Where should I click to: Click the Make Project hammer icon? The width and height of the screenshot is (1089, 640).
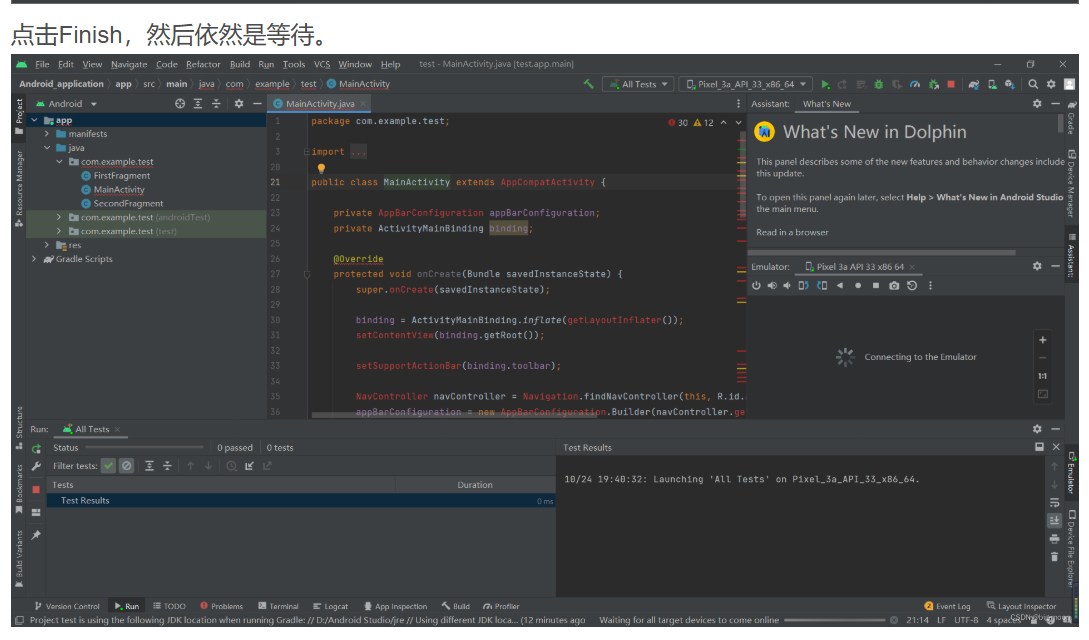pyautogui.click(x=588, y=84)
